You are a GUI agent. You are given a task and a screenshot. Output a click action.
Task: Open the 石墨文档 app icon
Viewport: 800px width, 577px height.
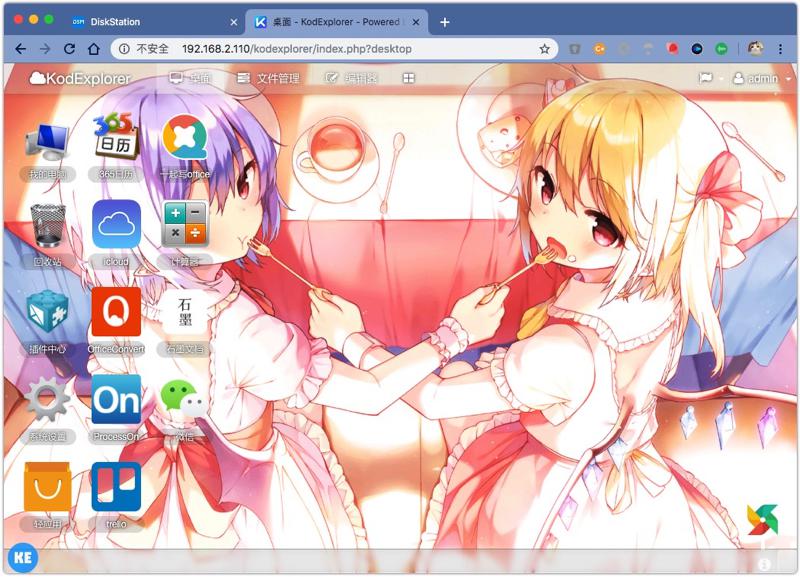[x=185, y=312]
